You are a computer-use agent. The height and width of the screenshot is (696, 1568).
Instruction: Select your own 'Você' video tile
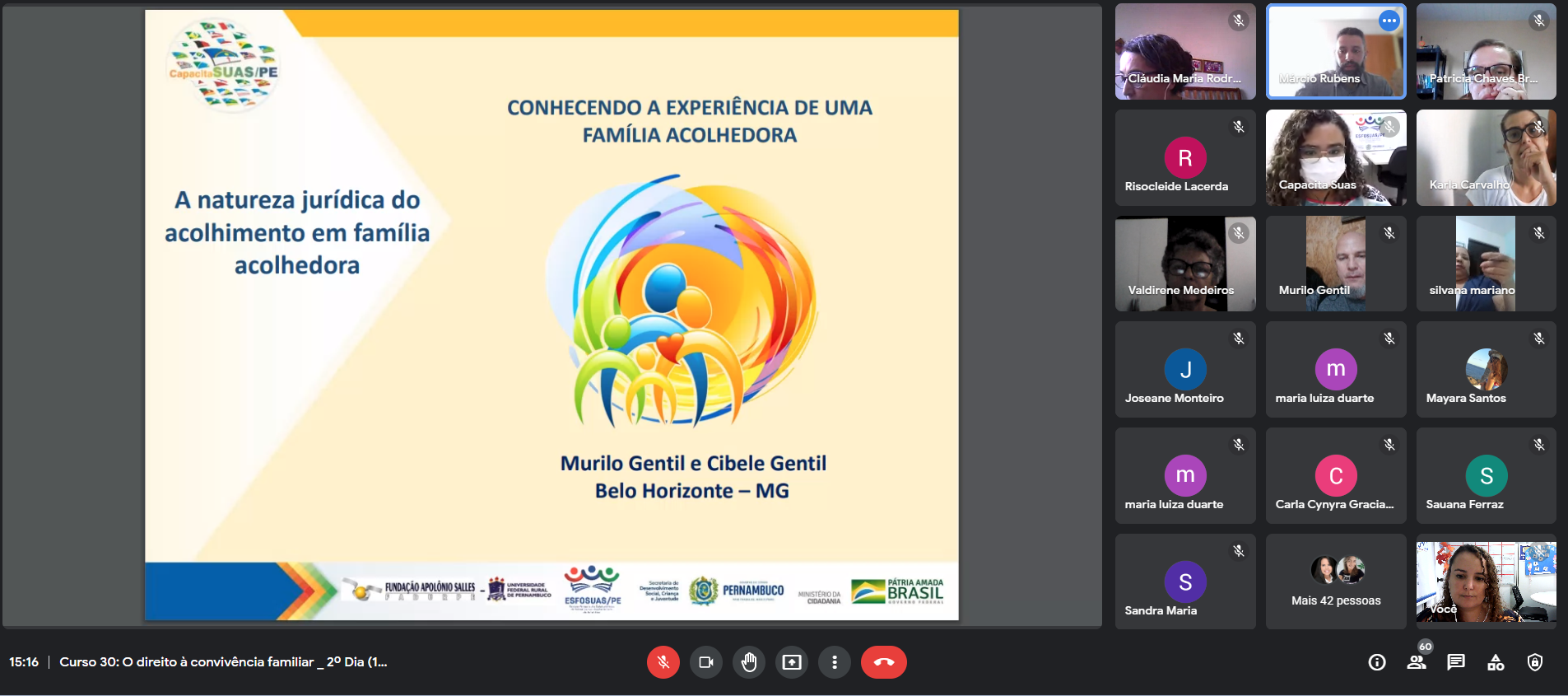coord(1486,582)
